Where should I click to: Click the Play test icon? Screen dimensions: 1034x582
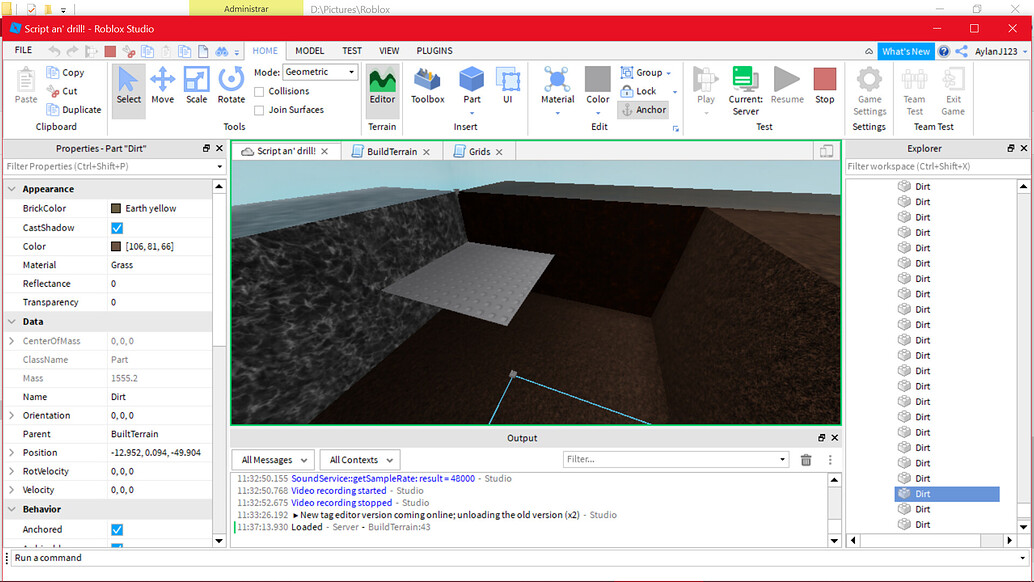(705, 88)
